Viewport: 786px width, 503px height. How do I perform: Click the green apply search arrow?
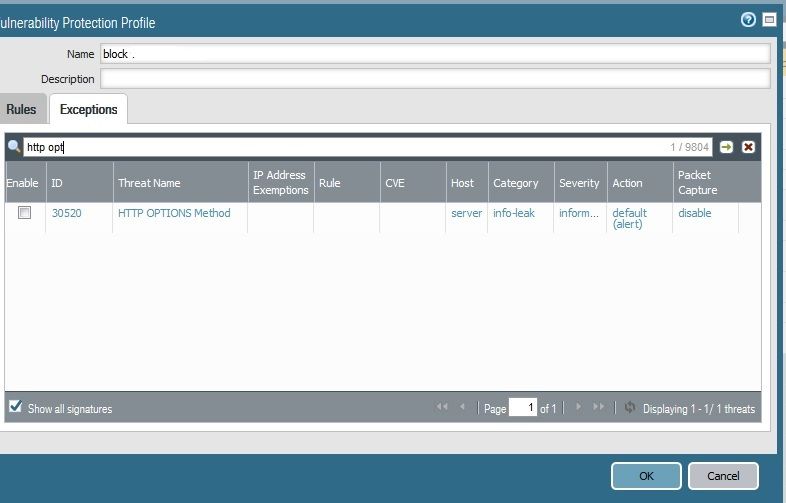(x=727, y=147)
